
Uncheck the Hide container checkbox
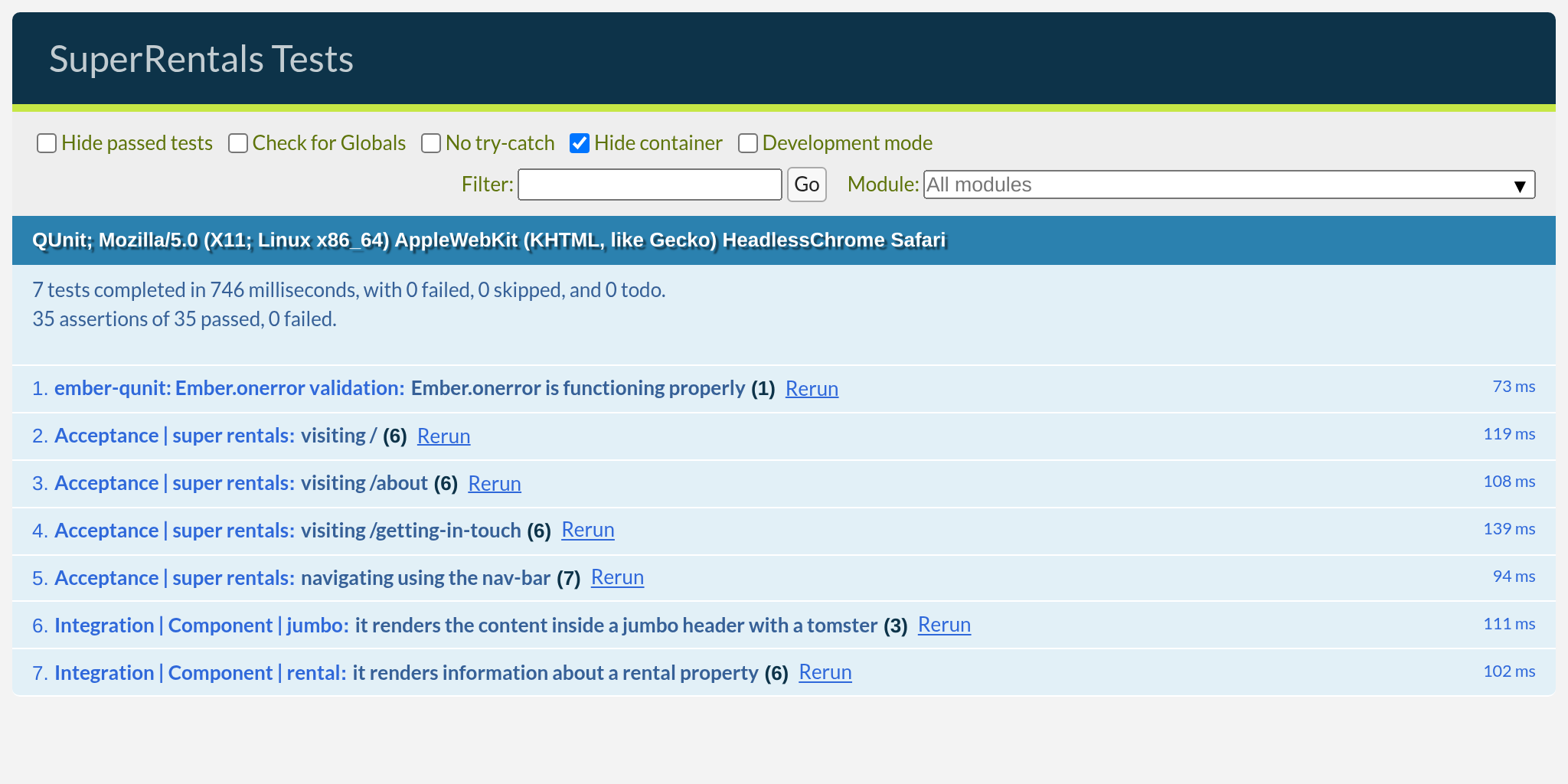point(580,143)
